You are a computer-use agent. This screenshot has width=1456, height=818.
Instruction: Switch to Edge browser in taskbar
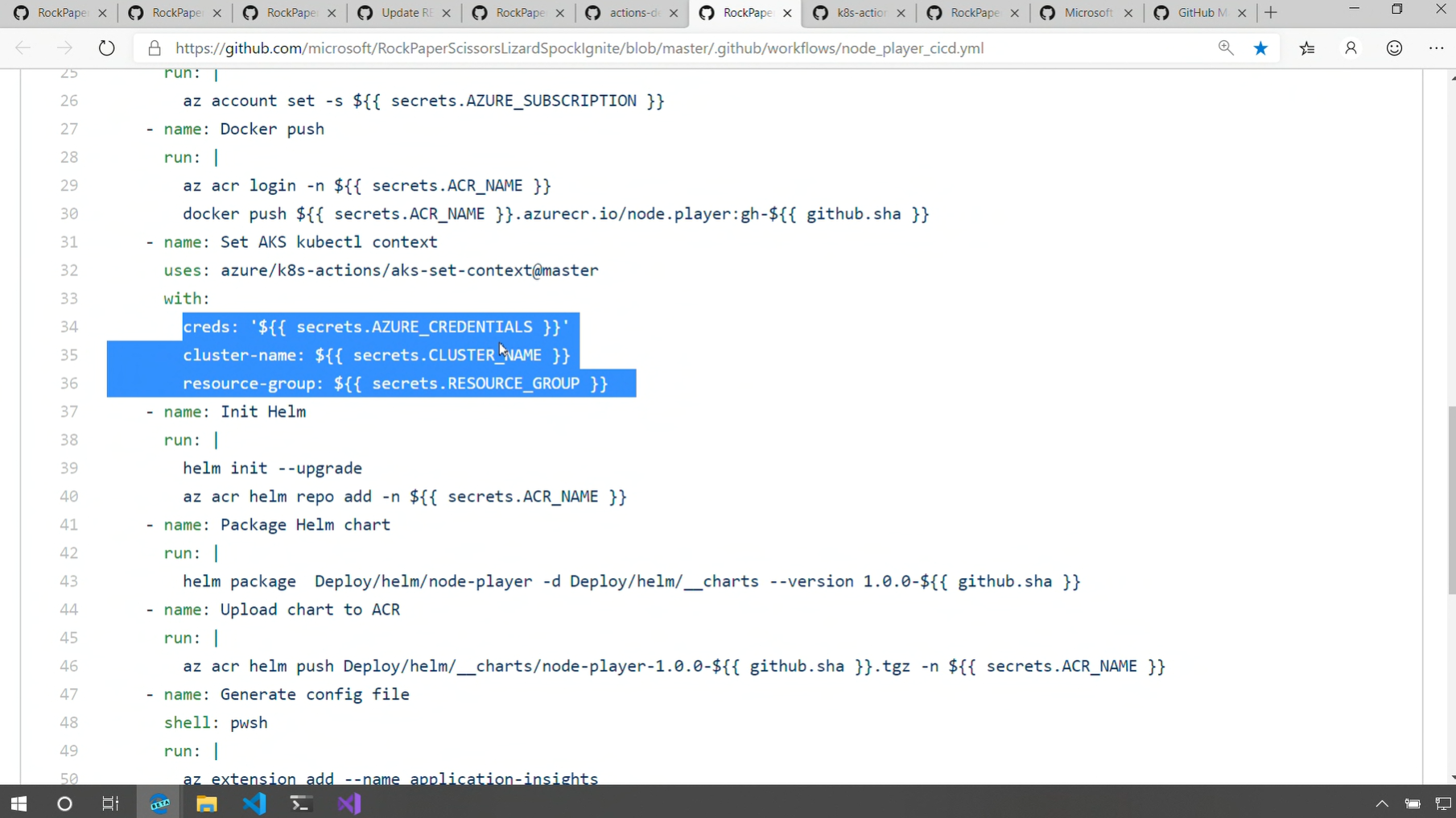(159, 804)
